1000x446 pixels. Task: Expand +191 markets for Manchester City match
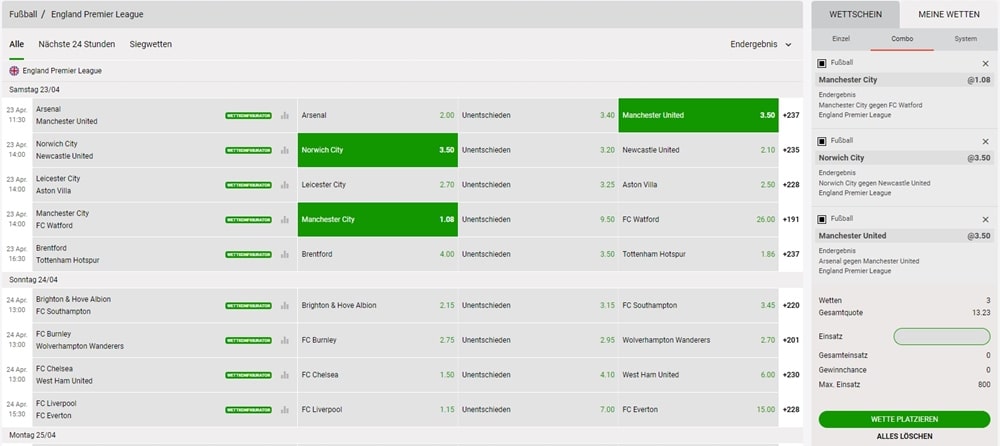coord(791,219)
